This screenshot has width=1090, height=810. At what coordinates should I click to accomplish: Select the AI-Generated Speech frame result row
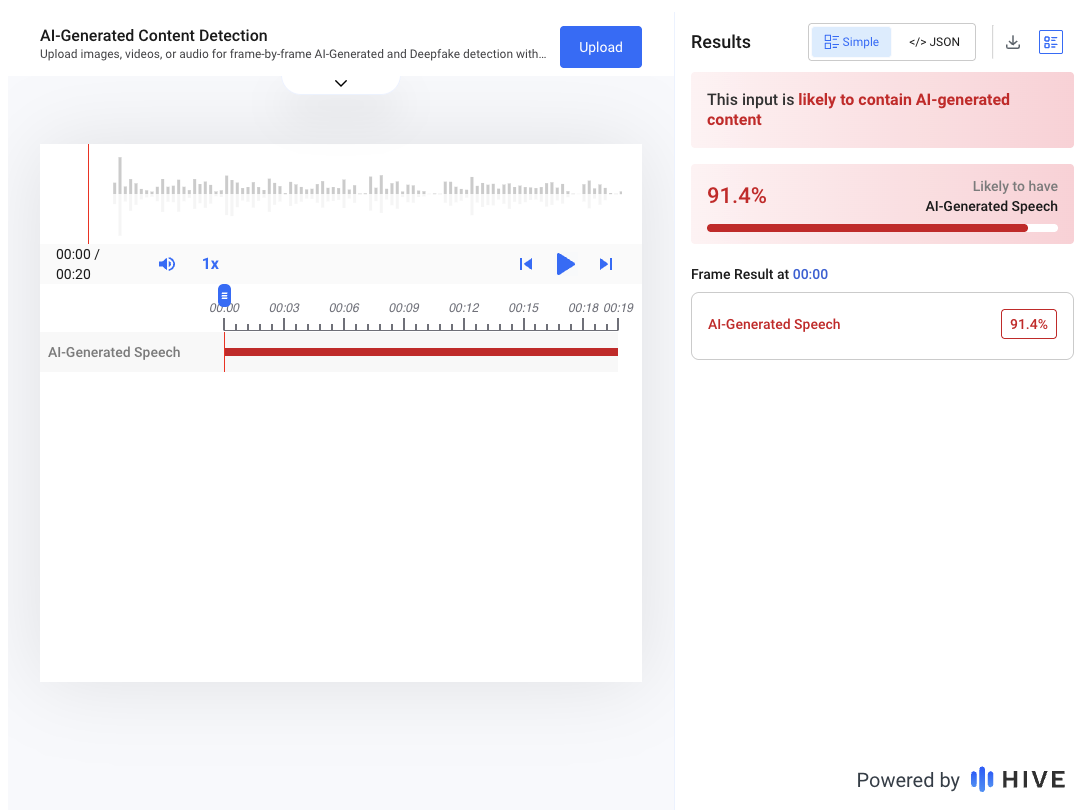[x=882, y=325]
